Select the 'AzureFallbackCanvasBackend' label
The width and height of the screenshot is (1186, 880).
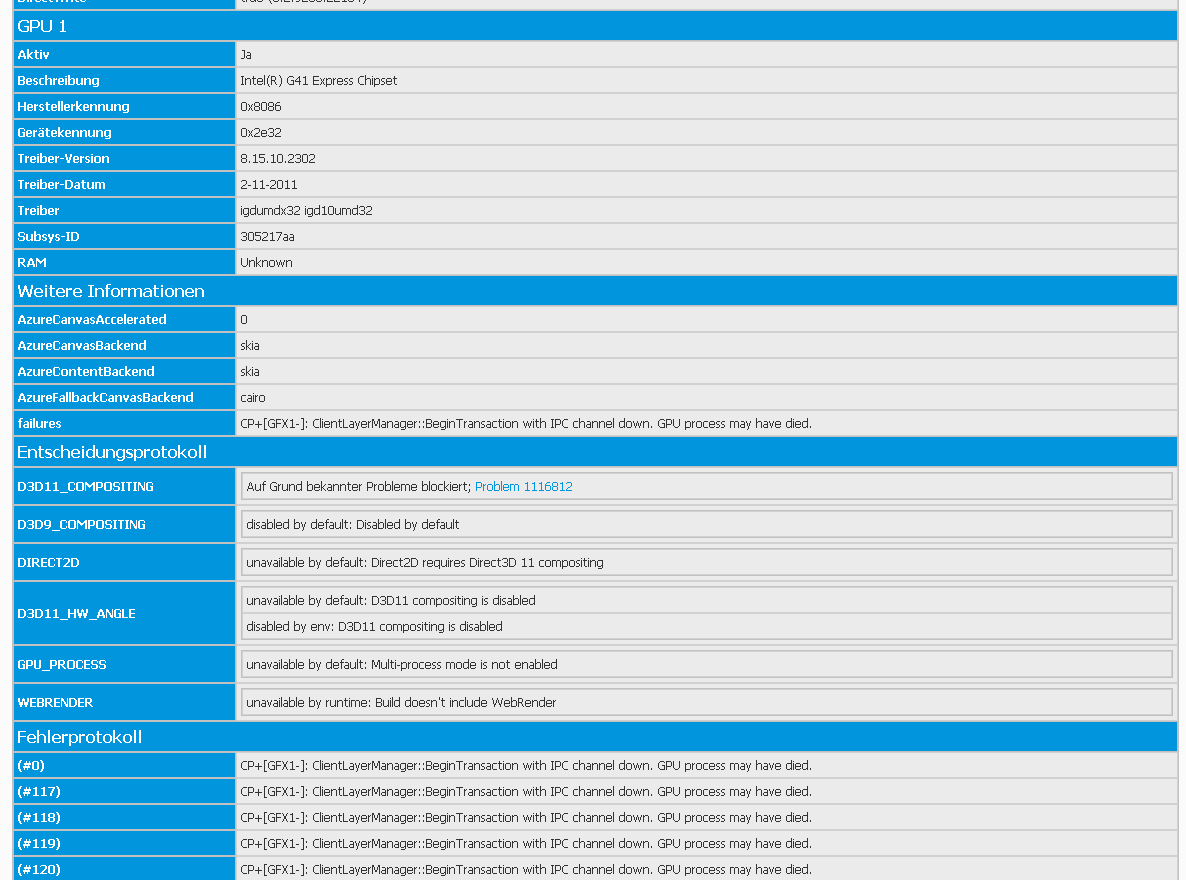tap(105, 397)
